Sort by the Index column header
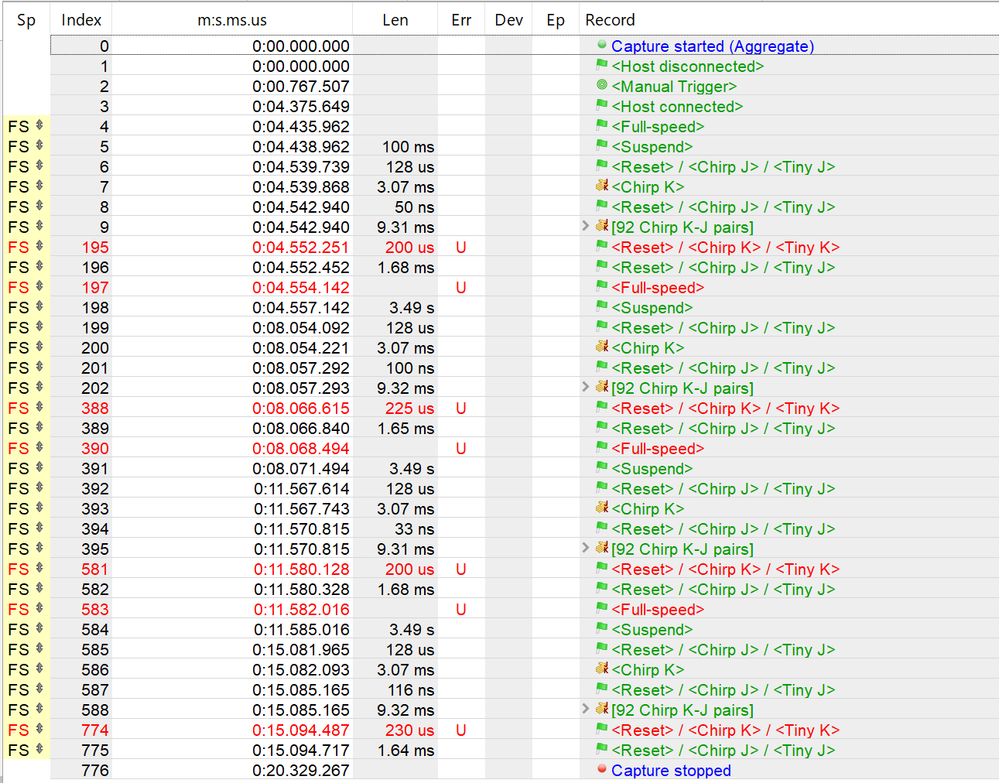 tap(81, 20)
